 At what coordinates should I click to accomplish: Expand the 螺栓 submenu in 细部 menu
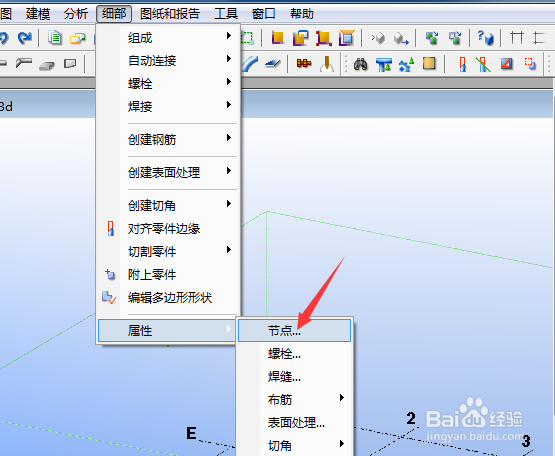[168, 84]
